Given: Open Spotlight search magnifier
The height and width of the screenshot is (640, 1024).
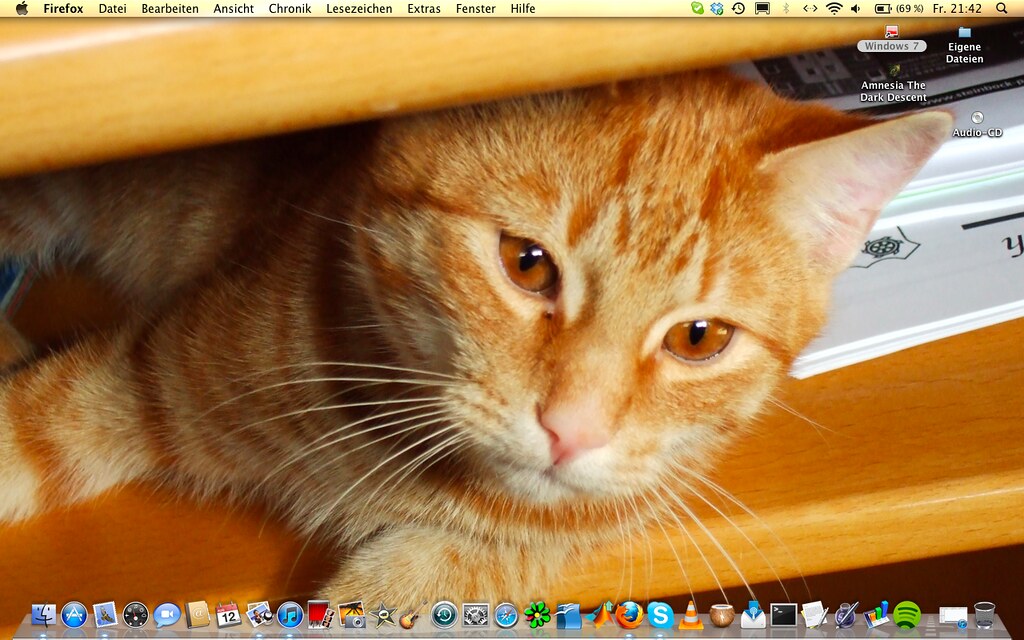Looking at the screenshot, I should point(1002,8).
